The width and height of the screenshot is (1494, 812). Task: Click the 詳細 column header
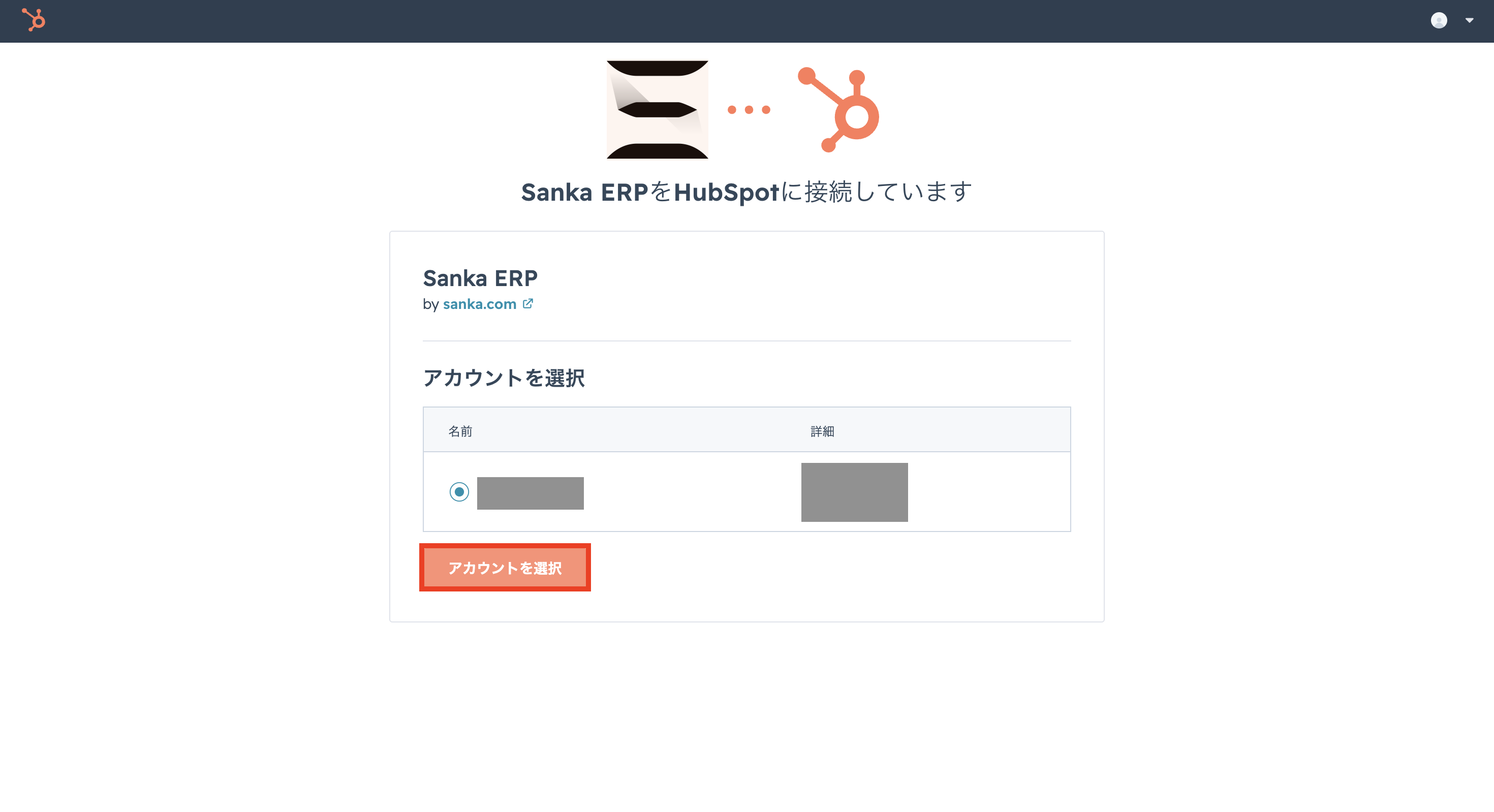tap(822, 431)
